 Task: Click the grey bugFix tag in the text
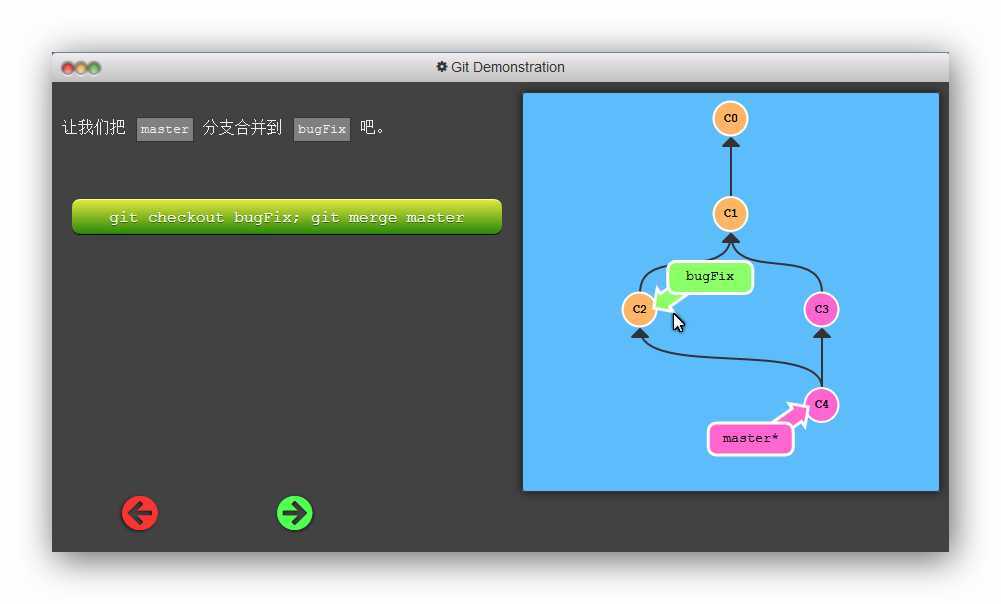click(322, 129)
